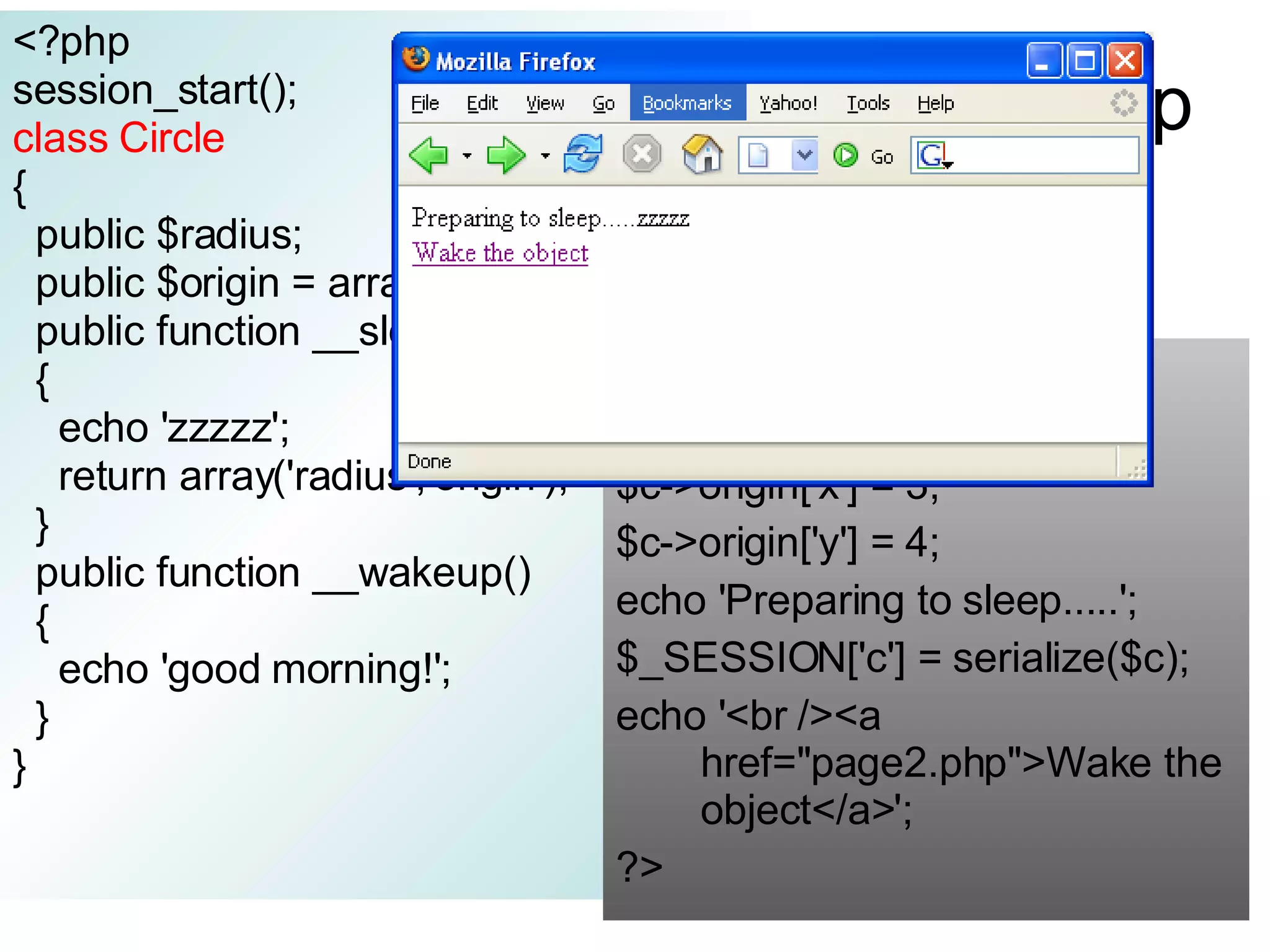The width and height of the screenshot is (1270, 952).
Task: Open the Tools menu
Action: click(868, 103)
